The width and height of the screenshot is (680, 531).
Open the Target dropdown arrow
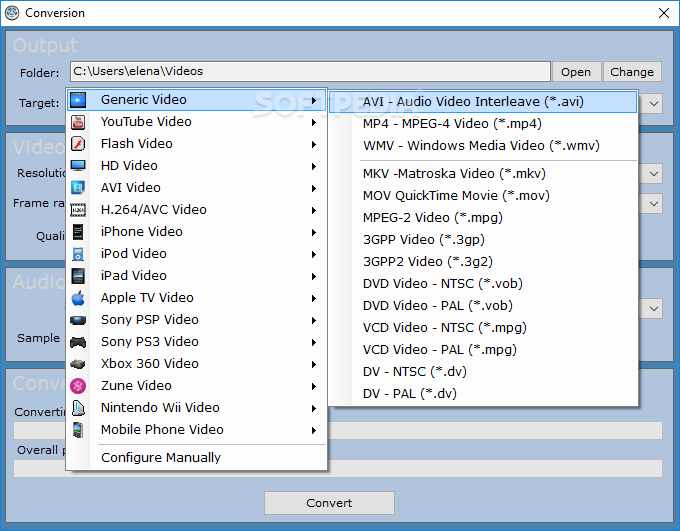pos(654,104)
